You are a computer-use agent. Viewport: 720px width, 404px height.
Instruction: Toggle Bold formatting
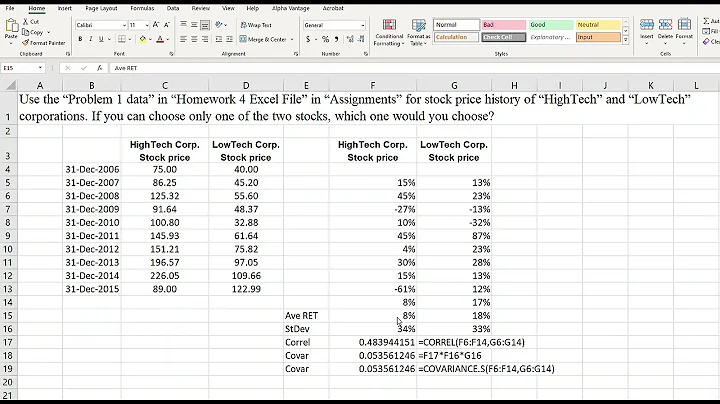click(80, 39)
